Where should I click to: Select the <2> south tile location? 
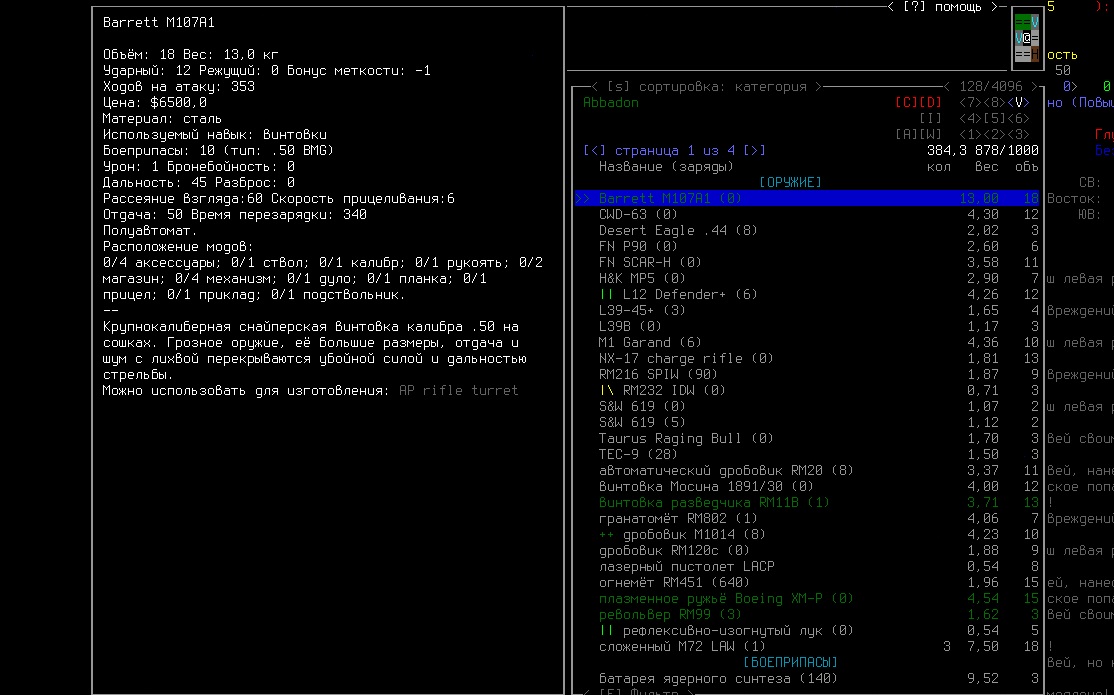995,134
